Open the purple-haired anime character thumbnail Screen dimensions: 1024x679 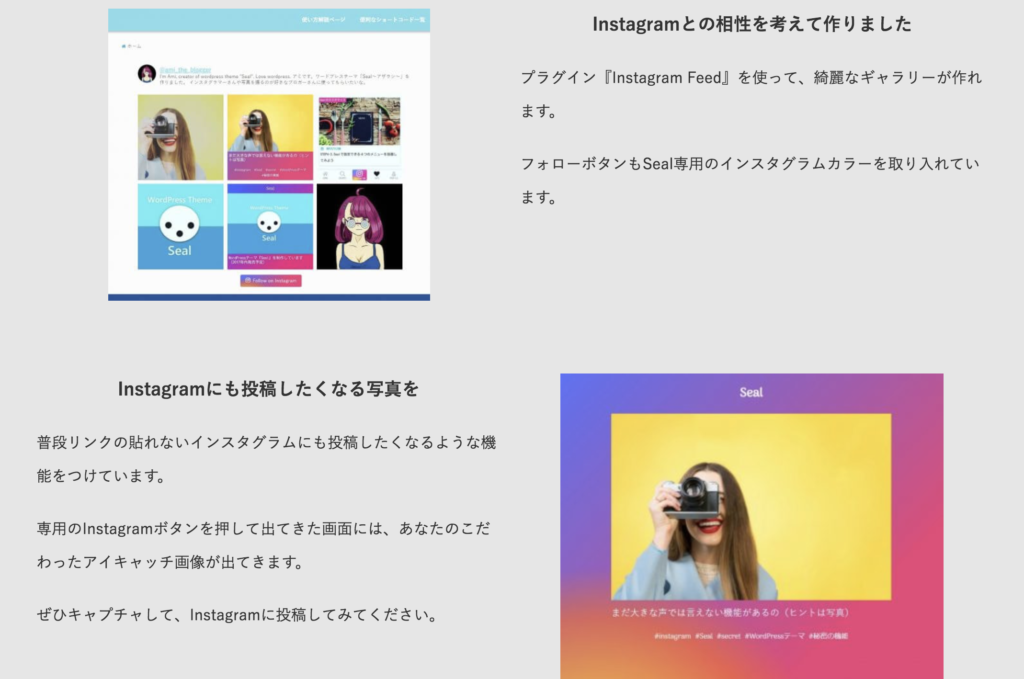(x=359, y=227)
